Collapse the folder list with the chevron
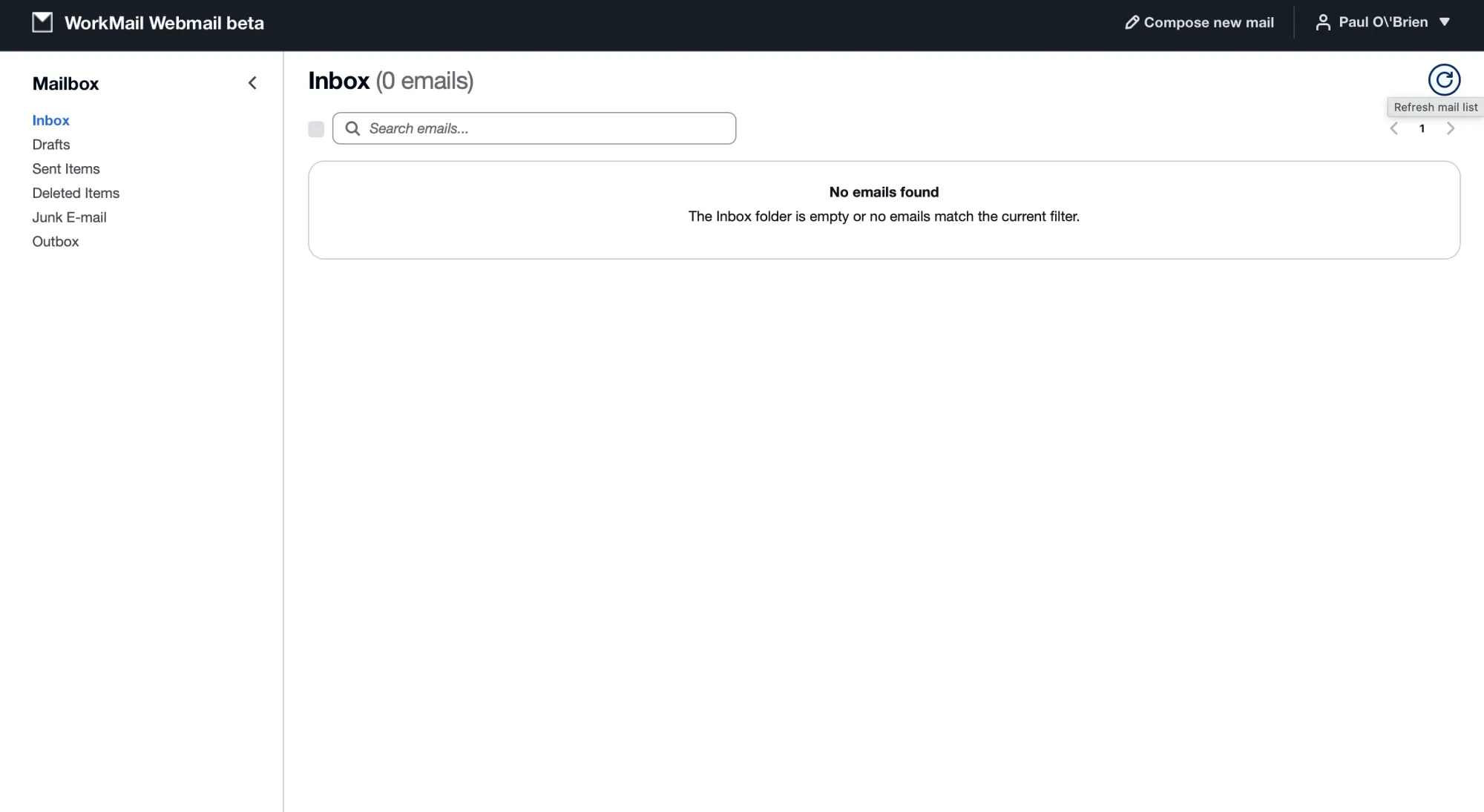 [x=252, y=82]
